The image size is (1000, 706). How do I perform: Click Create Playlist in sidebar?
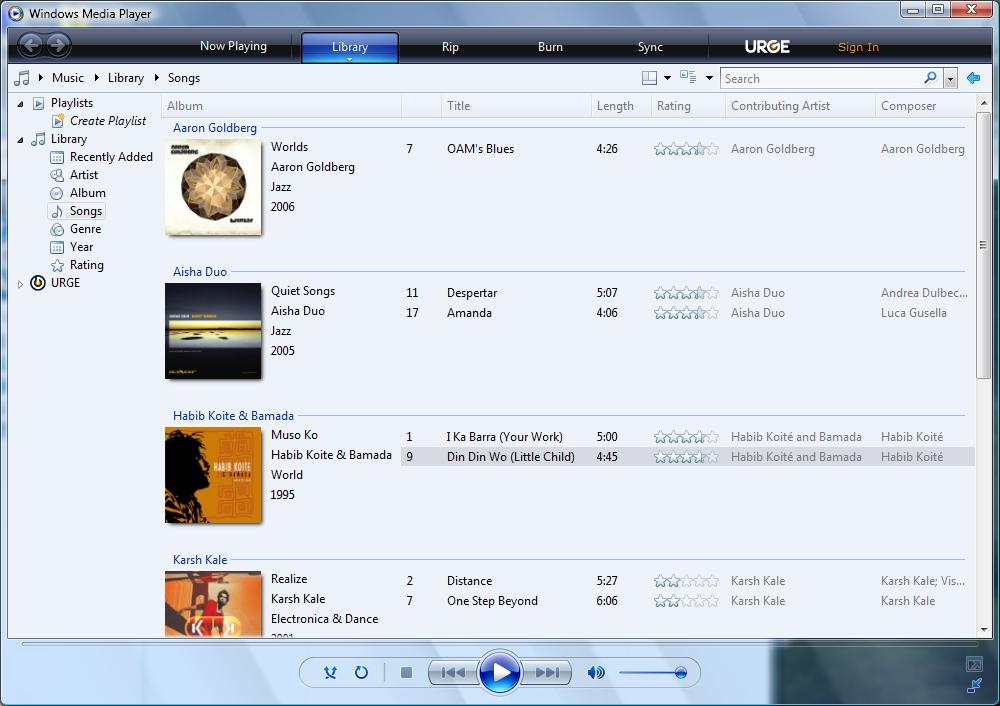coord(107,121)
